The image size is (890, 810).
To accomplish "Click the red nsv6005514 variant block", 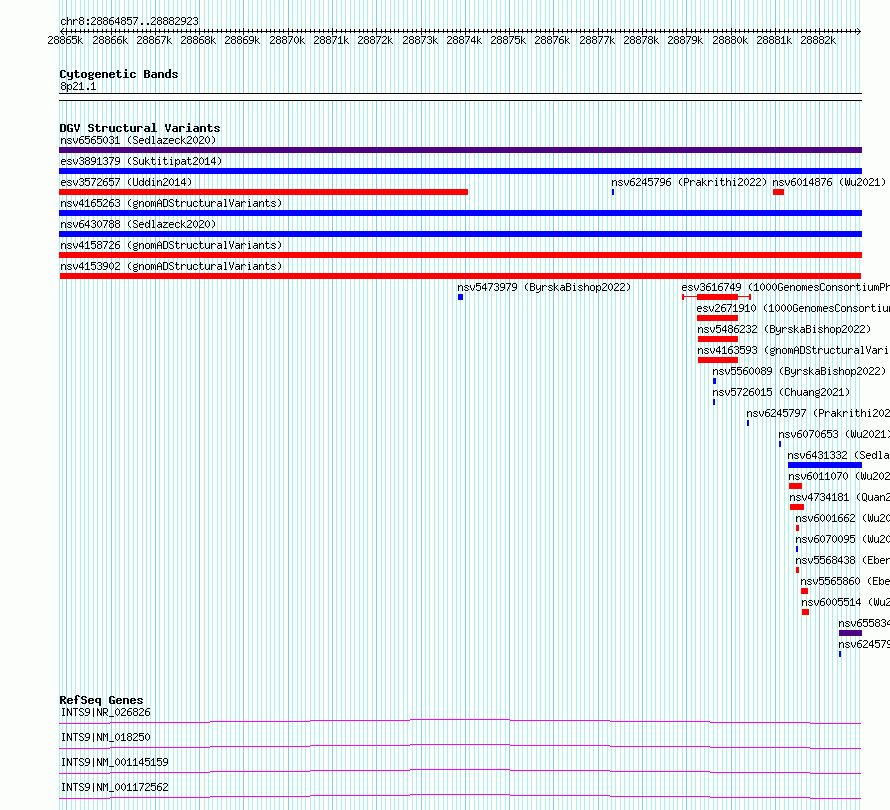I will (x=805, y=612).
